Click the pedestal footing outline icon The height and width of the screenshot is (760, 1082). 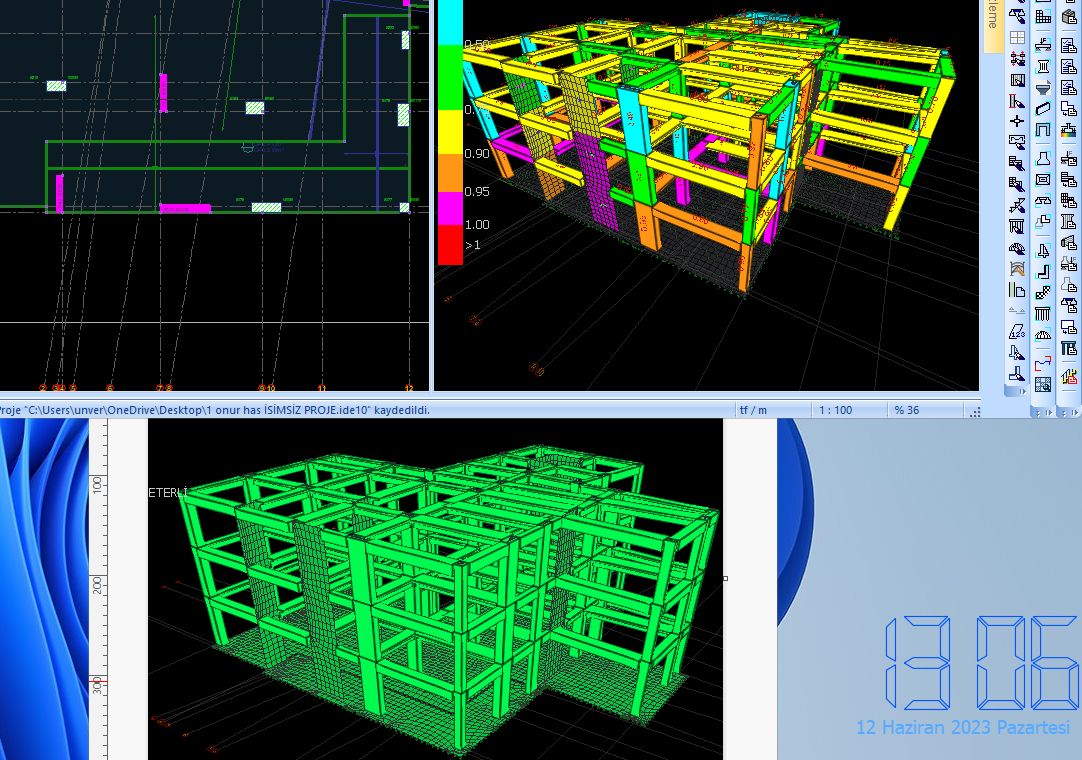click(x=1043, y=159)
